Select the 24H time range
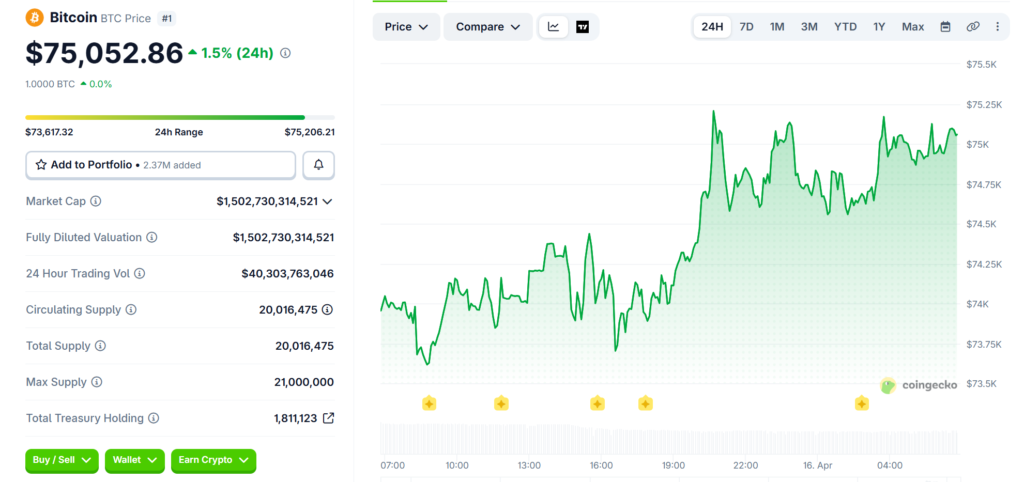This screenshot has width=1024, height=482. tap(712, 27)
